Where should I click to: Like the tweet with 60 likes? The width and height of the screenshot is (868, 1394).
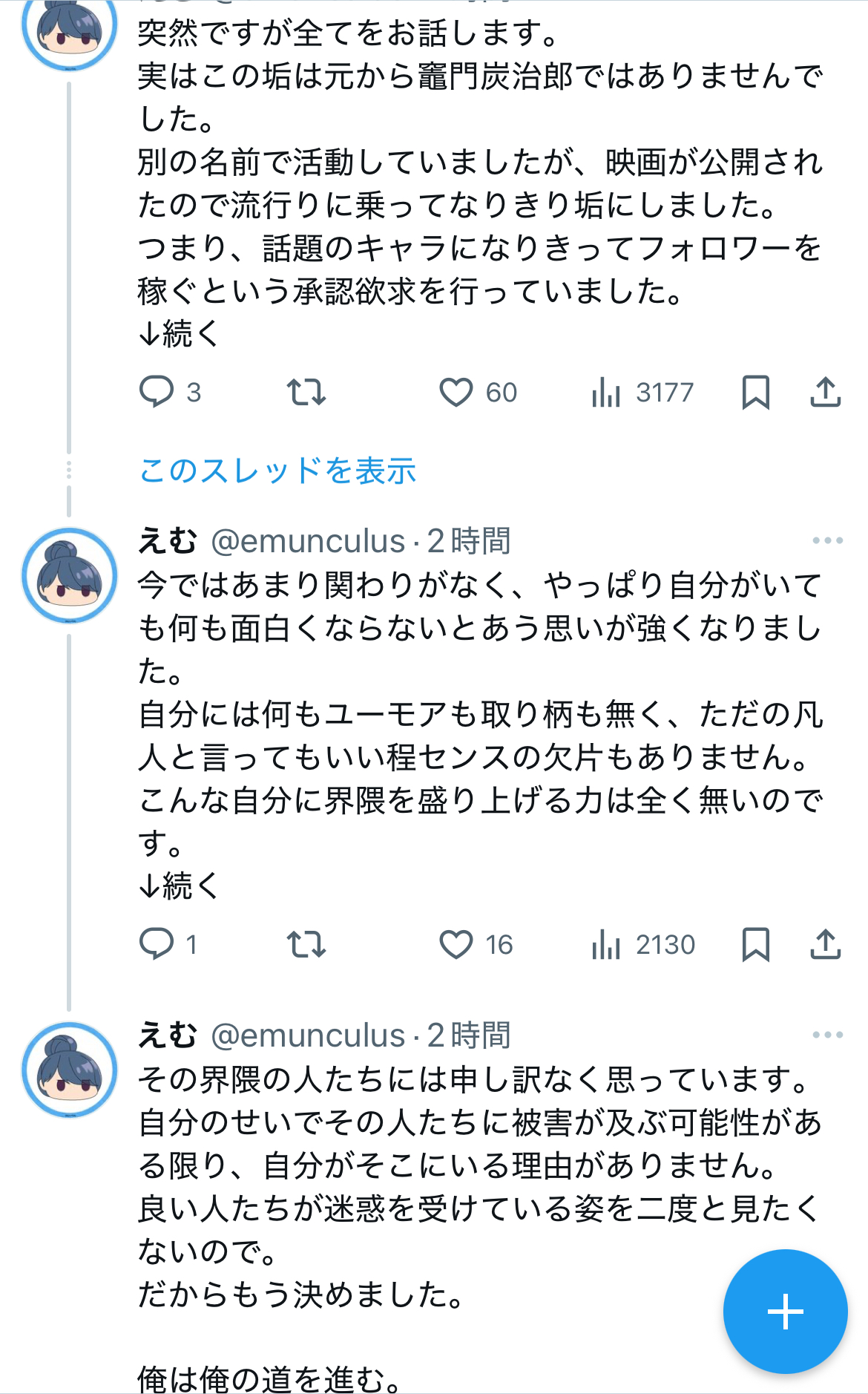456,392
